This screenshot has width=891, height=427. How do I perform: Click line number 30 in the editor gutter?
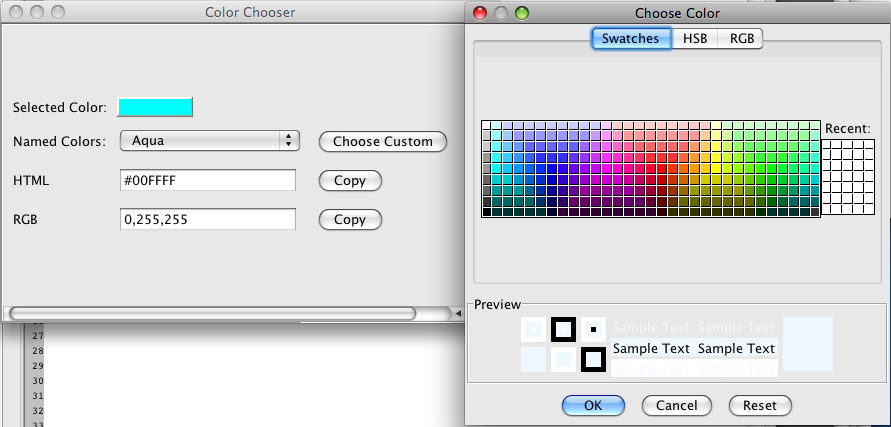(38, 381)
